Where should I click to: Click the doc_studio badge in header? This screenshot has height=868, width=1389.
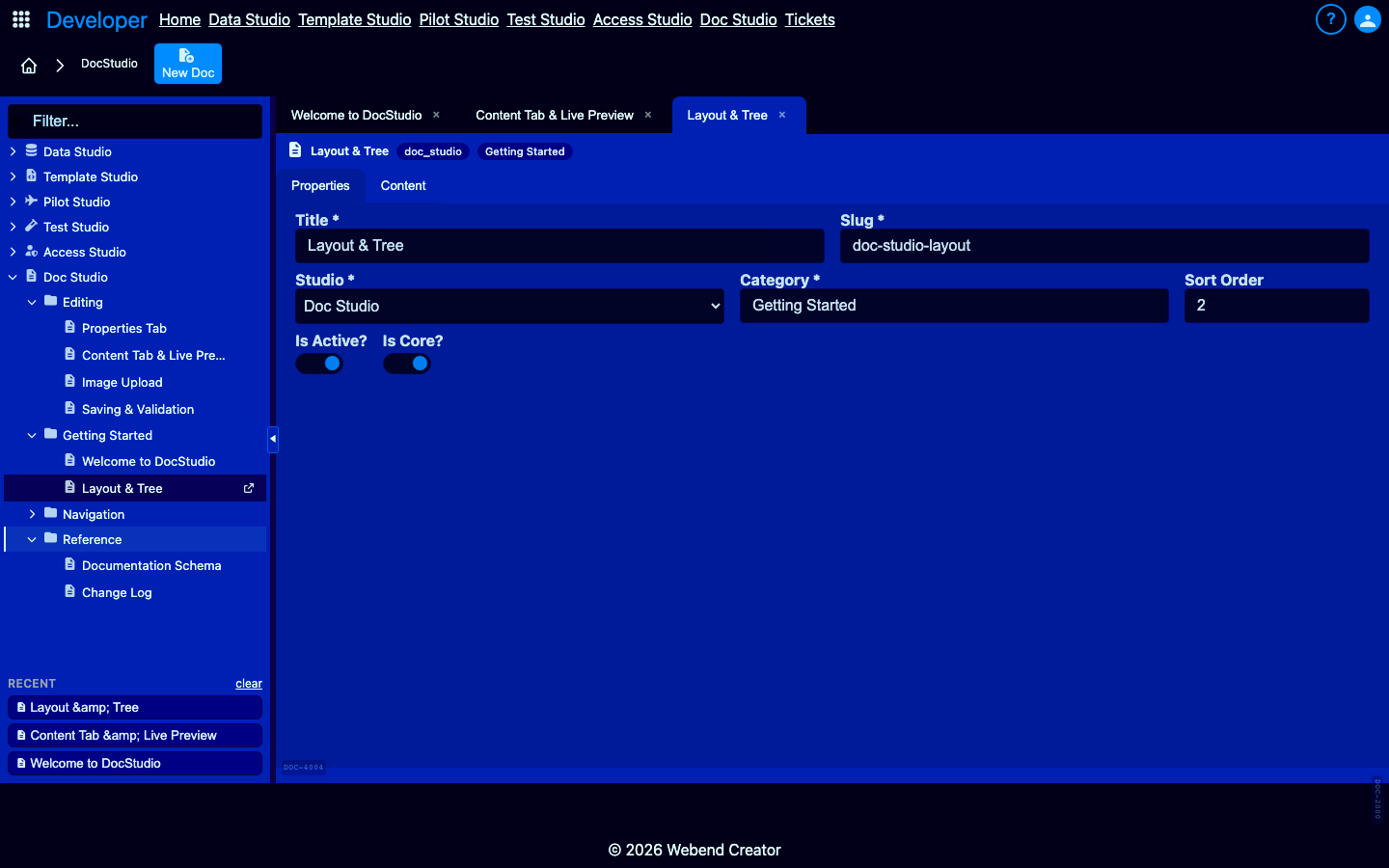433,151
